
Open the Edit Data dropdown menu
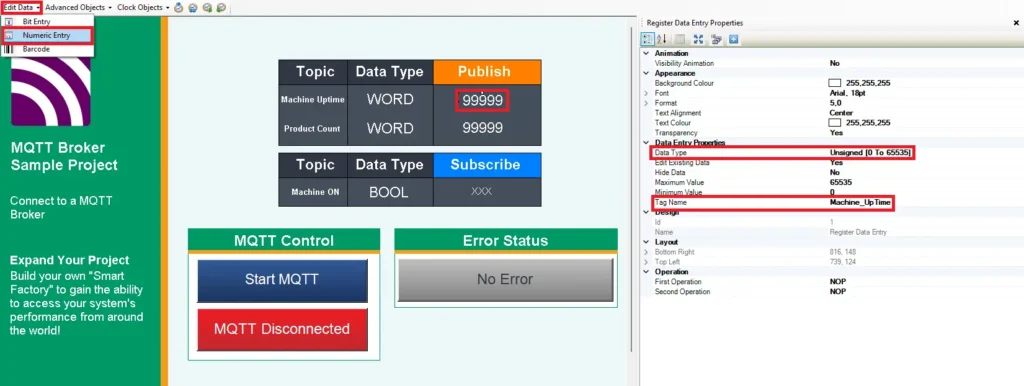(x=22, y=7)
